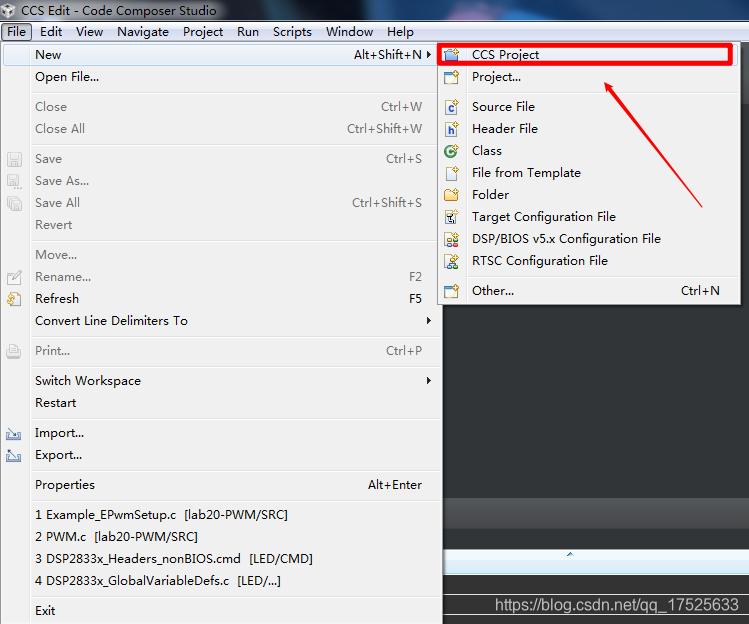The width and height of the screenshot is (749, 624).
Task: Click the green Class icon
Action: click(x=451, y=151)
